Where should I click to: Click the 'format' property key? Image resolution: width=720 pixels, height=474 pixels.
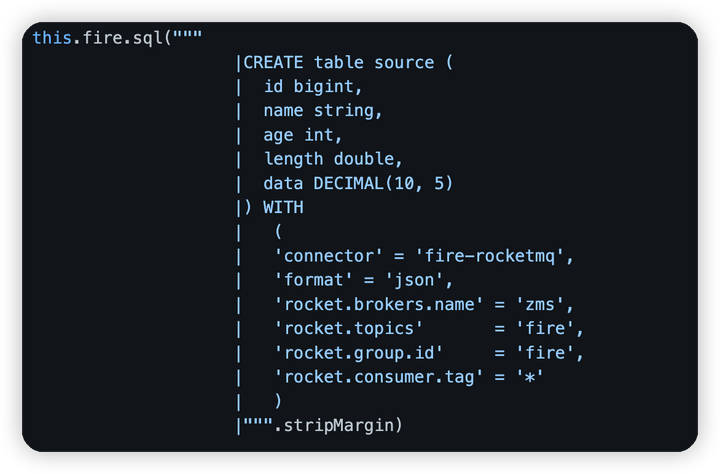[x=318, y=280]
